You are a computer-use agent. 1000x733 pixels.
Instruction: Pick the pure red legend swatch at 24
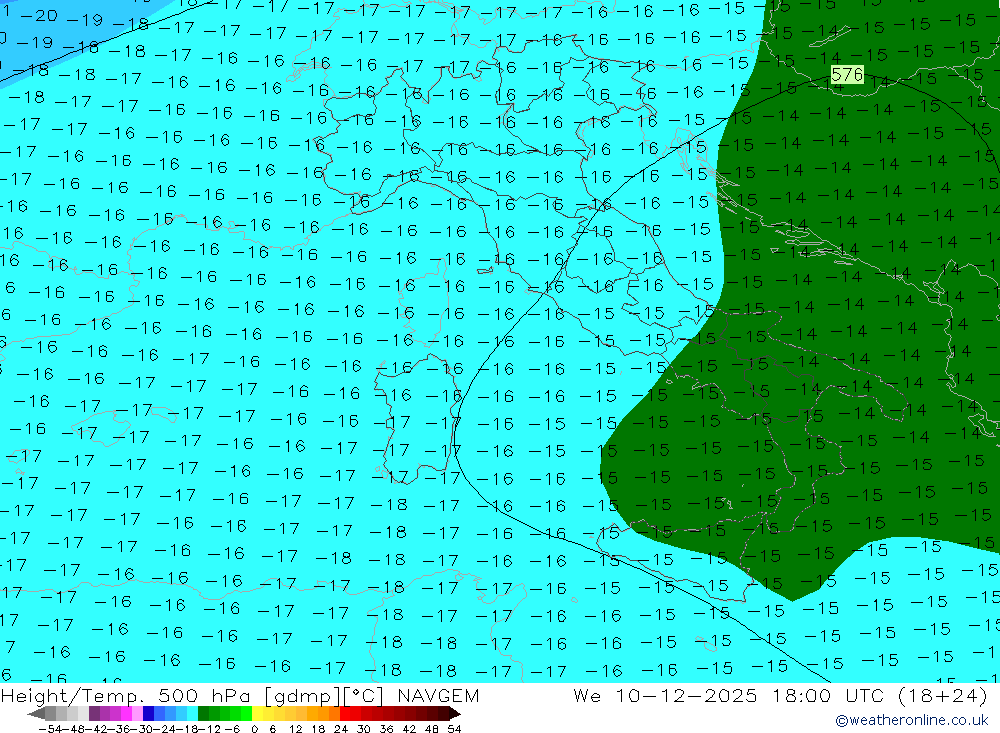coord(344,713)
